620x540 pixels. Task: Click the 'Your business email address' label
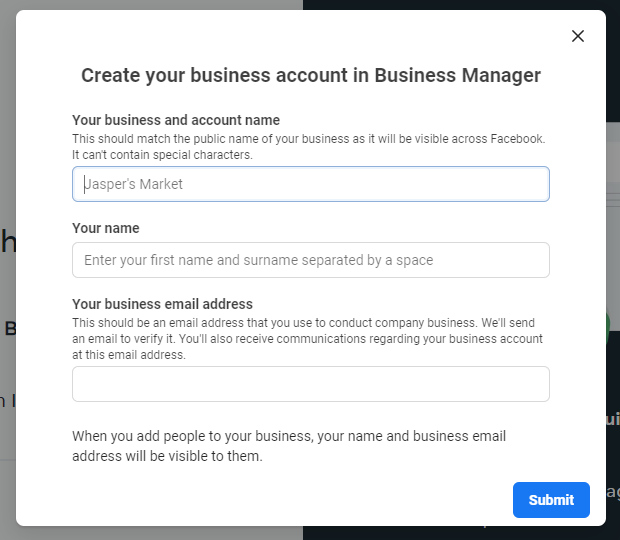(162, 304)
